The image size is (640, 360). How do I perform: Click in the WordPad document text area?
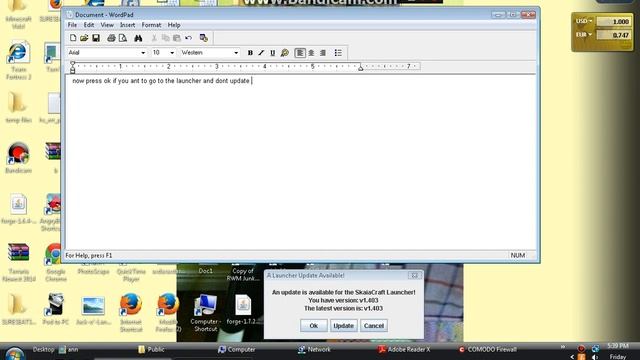point(301,163)
